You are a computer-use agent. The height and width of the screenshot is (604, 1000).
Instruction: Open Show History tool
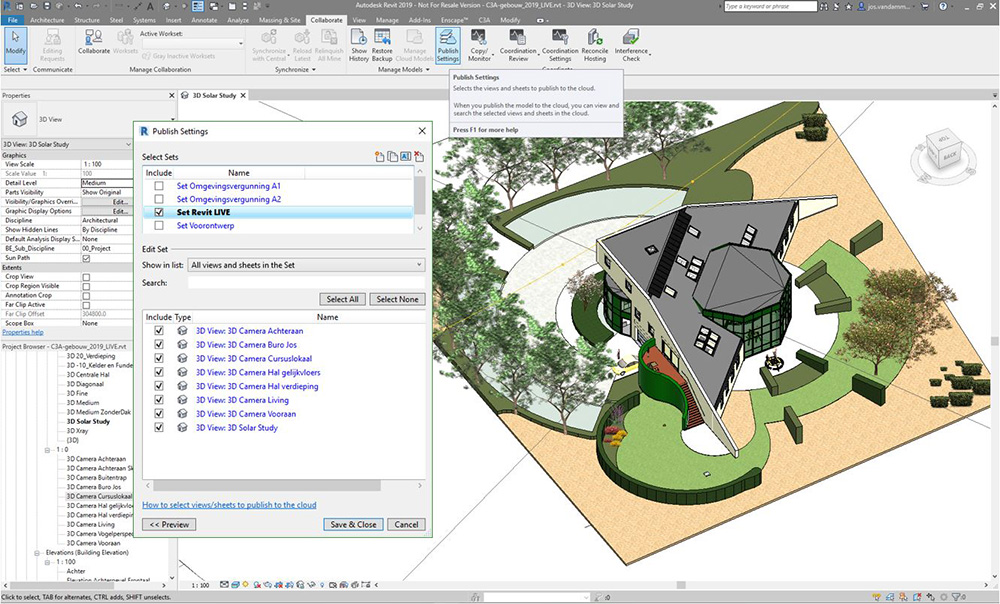click(359, 45)
